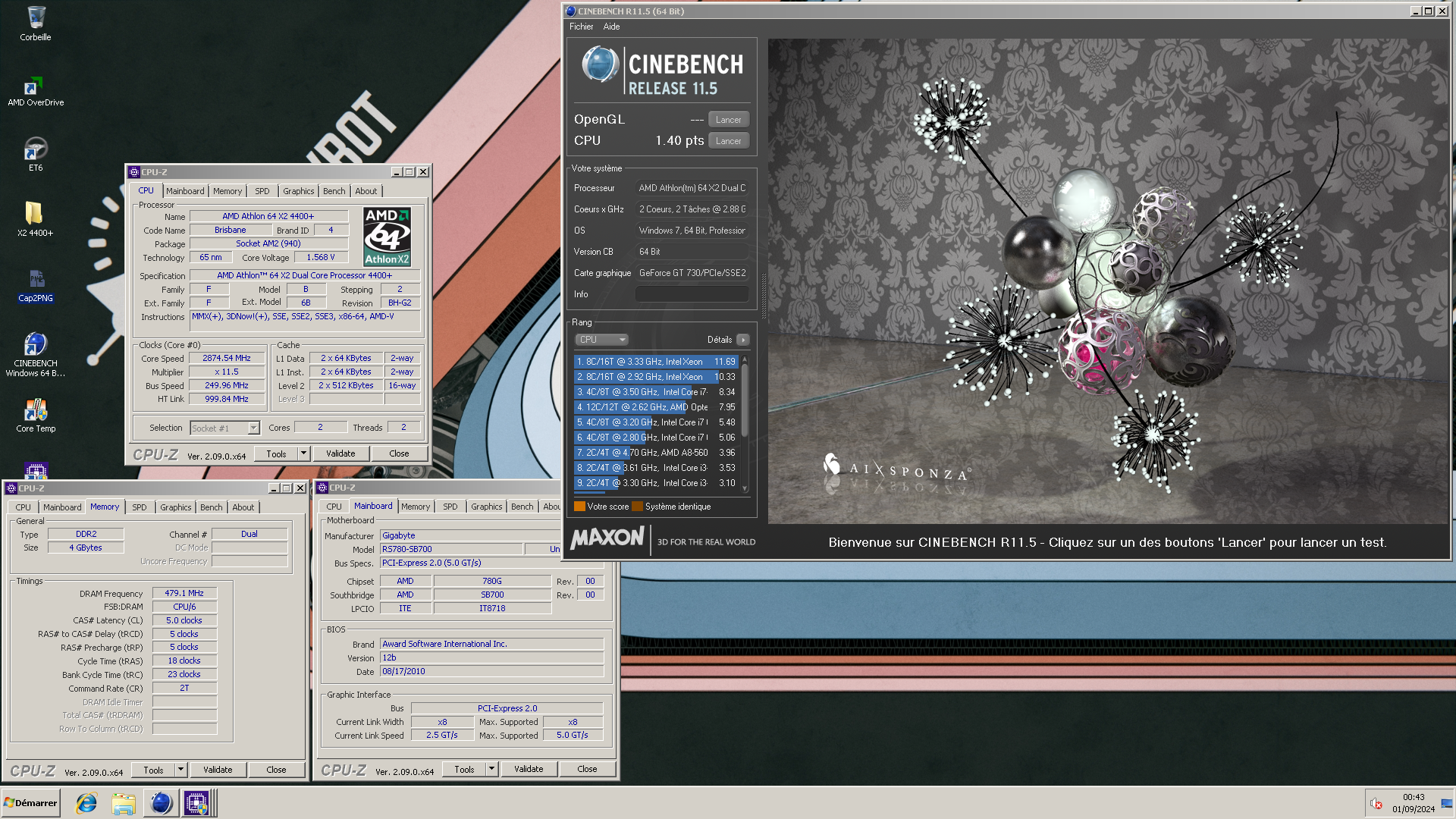Screen dimensions: 1456x819
Task: Open the Fichier menu in Cinebench
Action: coord(582,27)
